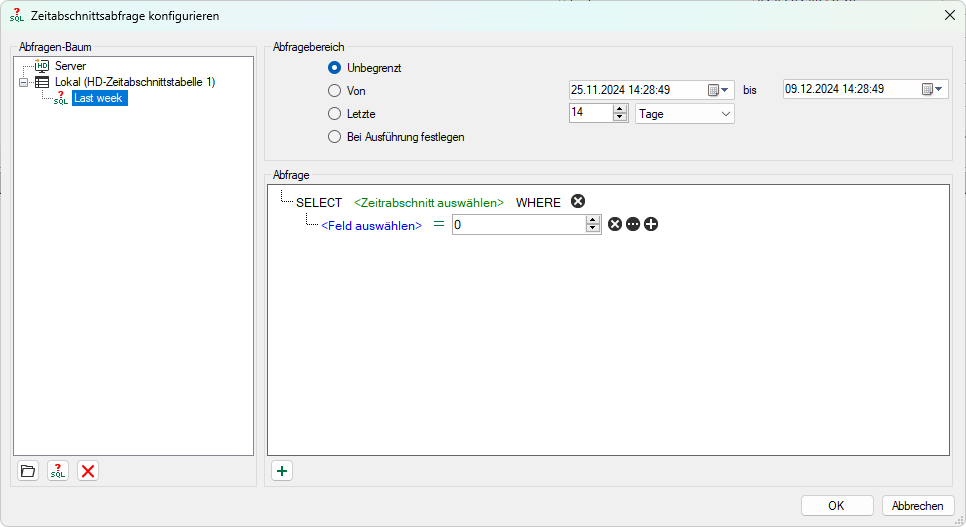Viewport: 966px width, 527px height.
Task: Click the Abbrechen button
Action: coord(917,506)
